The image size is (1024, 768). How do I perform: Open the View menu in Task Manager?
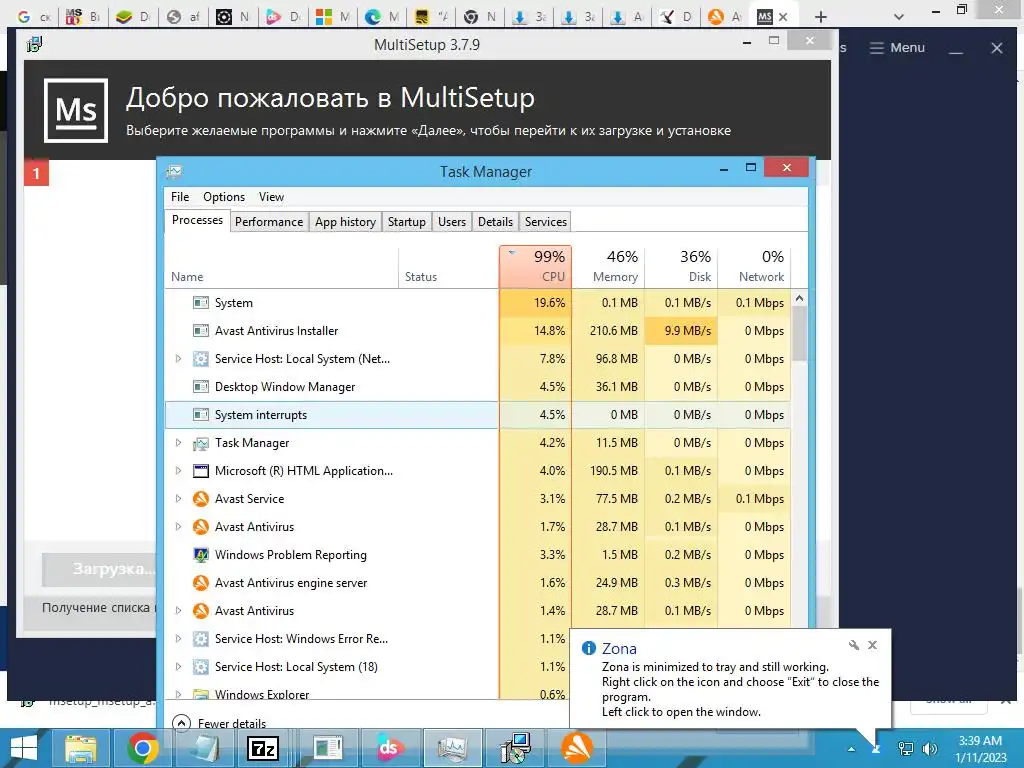click(x=271, y=197)
